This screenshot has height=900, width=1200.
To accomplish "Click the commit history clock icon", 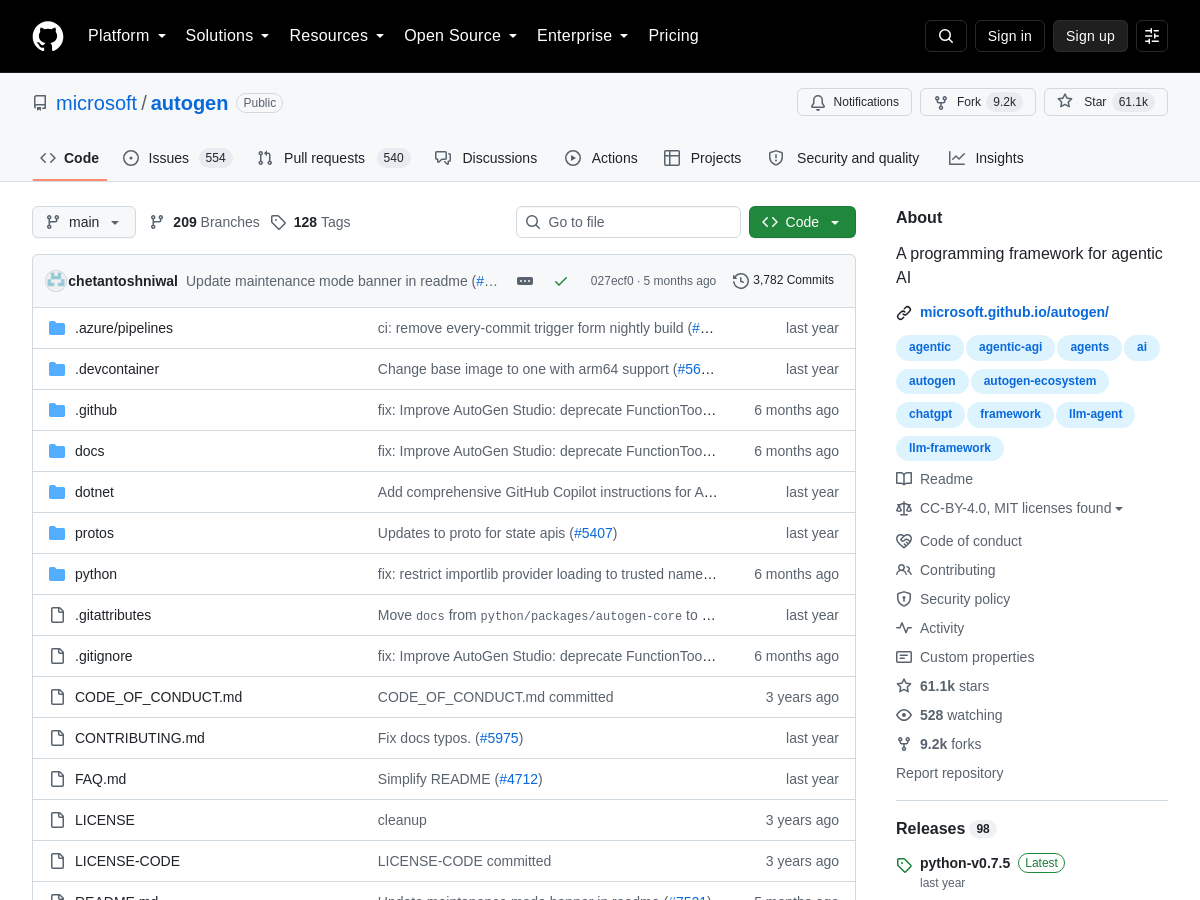I will pyautogui.click(x=741, y=281).
